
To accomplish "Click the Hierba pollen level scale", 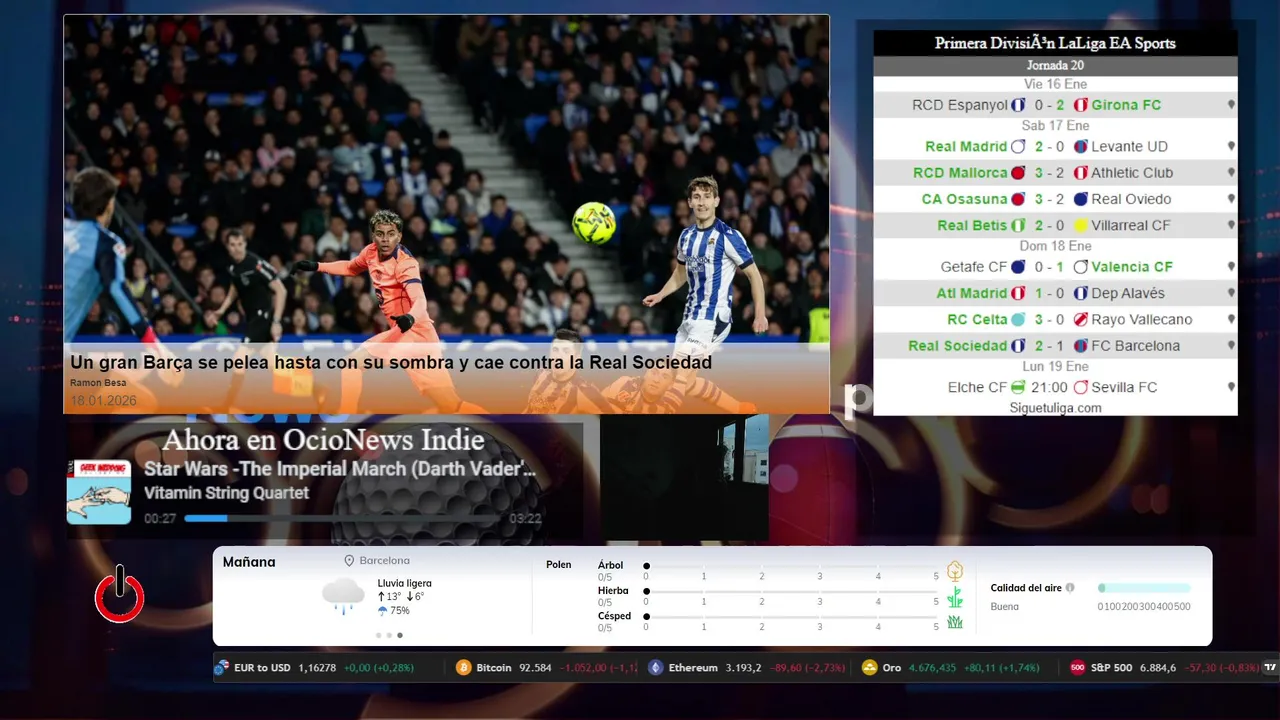I will point(791,592).
